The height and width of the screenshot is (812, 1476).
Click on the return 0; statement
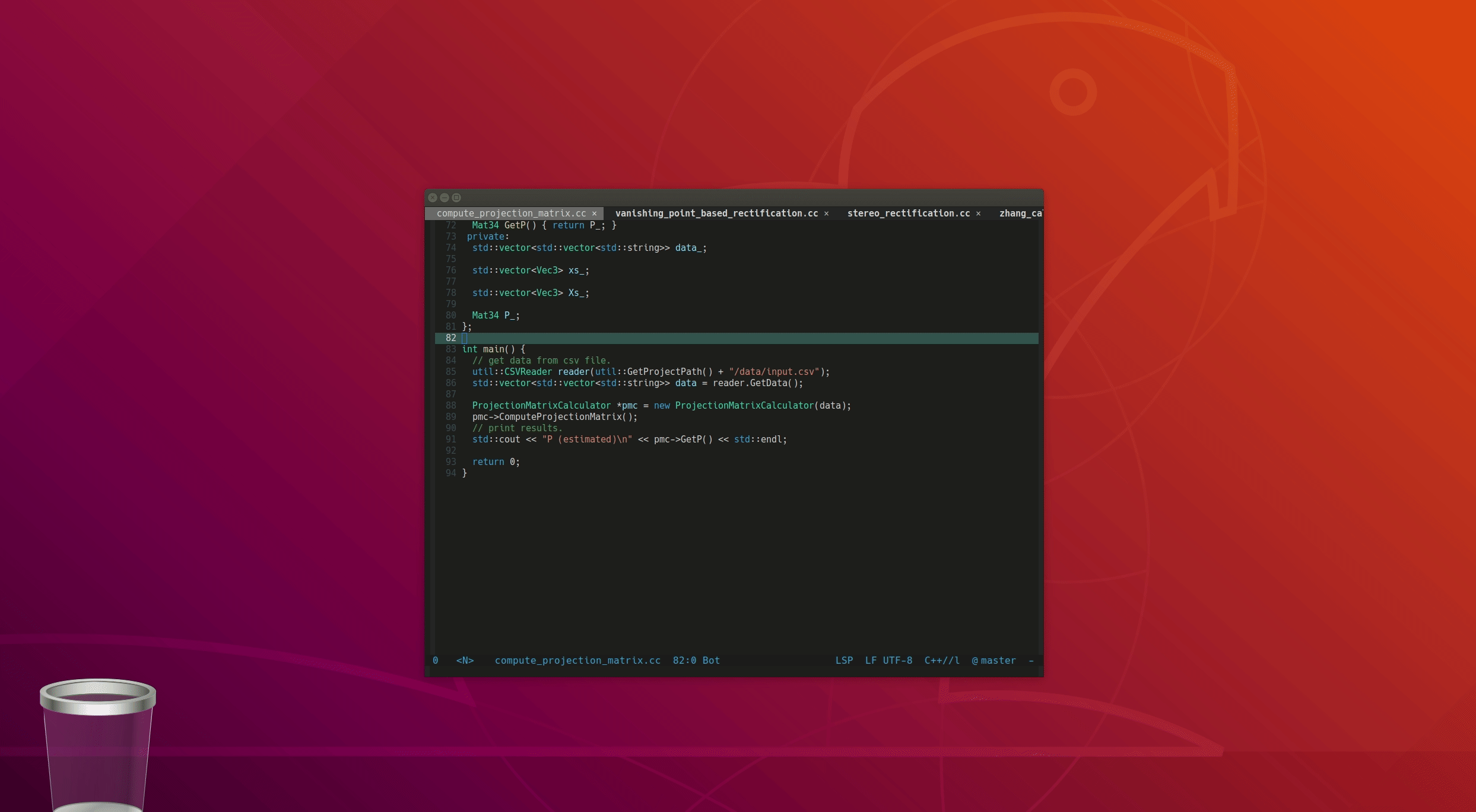[x=496, y=462]
